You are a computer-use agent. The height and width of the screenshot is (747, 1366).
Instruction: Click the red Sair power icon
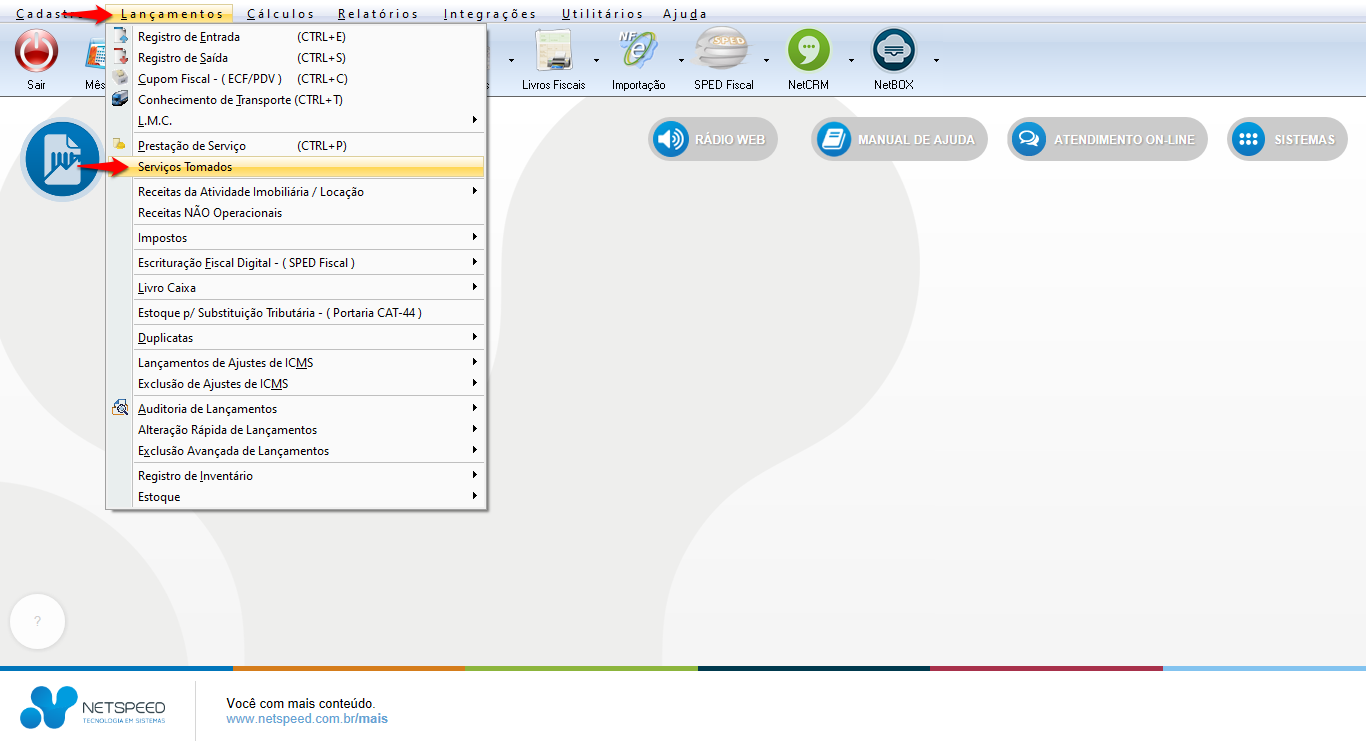[36, 51]
